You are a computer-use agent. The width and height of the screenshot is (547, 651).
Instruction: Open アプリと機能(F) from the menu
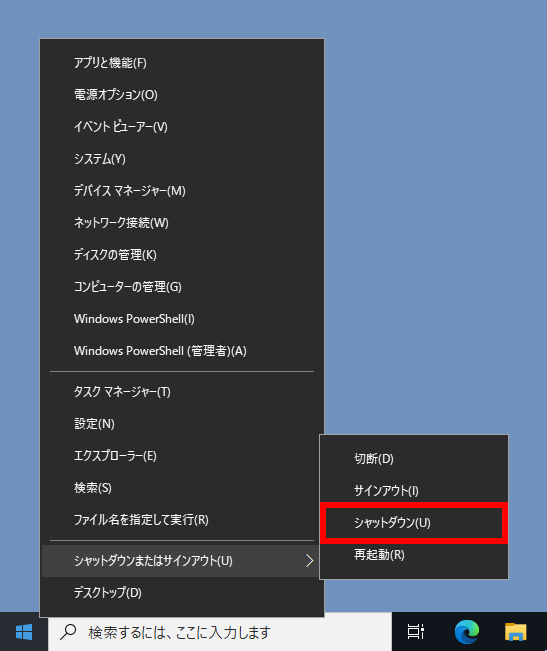pyautogui.click(x=182, y=63)
